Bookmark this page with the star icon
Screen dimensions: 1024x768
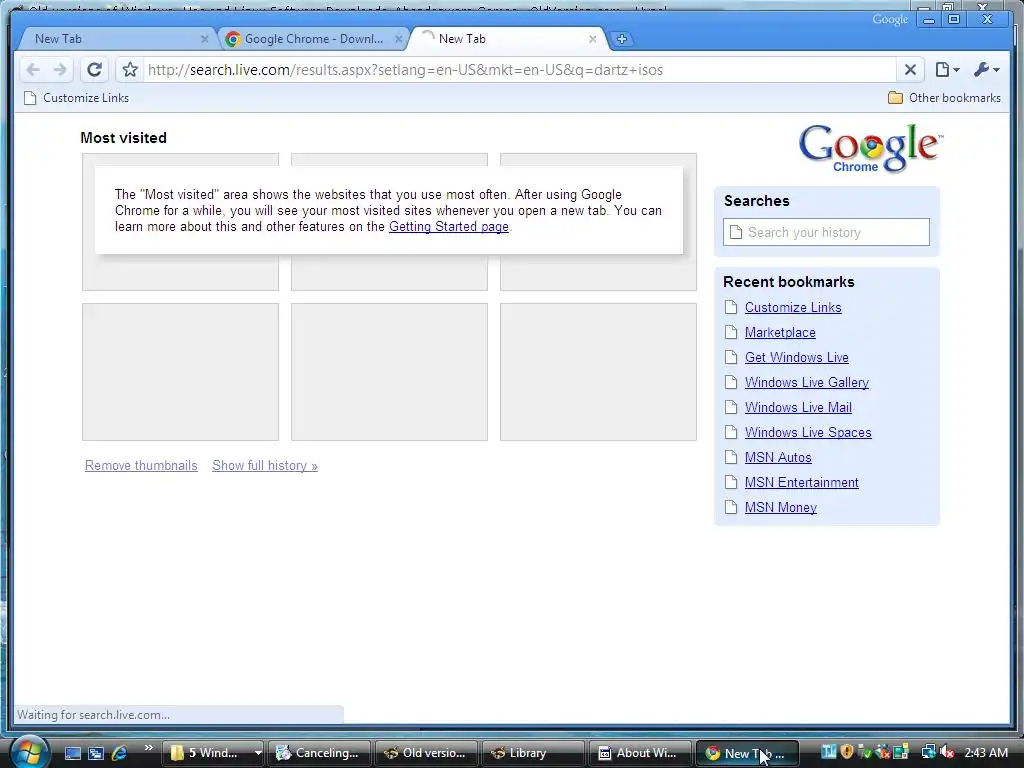click(x=130, y=70)
